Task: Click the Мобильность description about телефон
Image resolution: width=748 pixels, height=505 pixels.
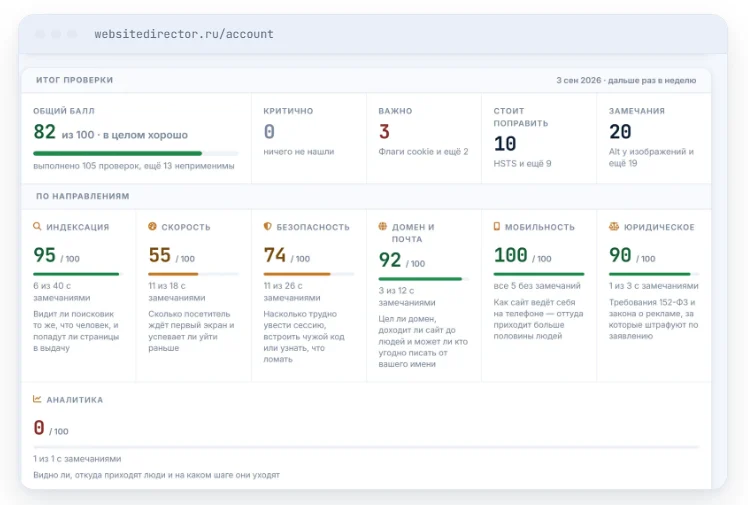Action: (538, 319)
